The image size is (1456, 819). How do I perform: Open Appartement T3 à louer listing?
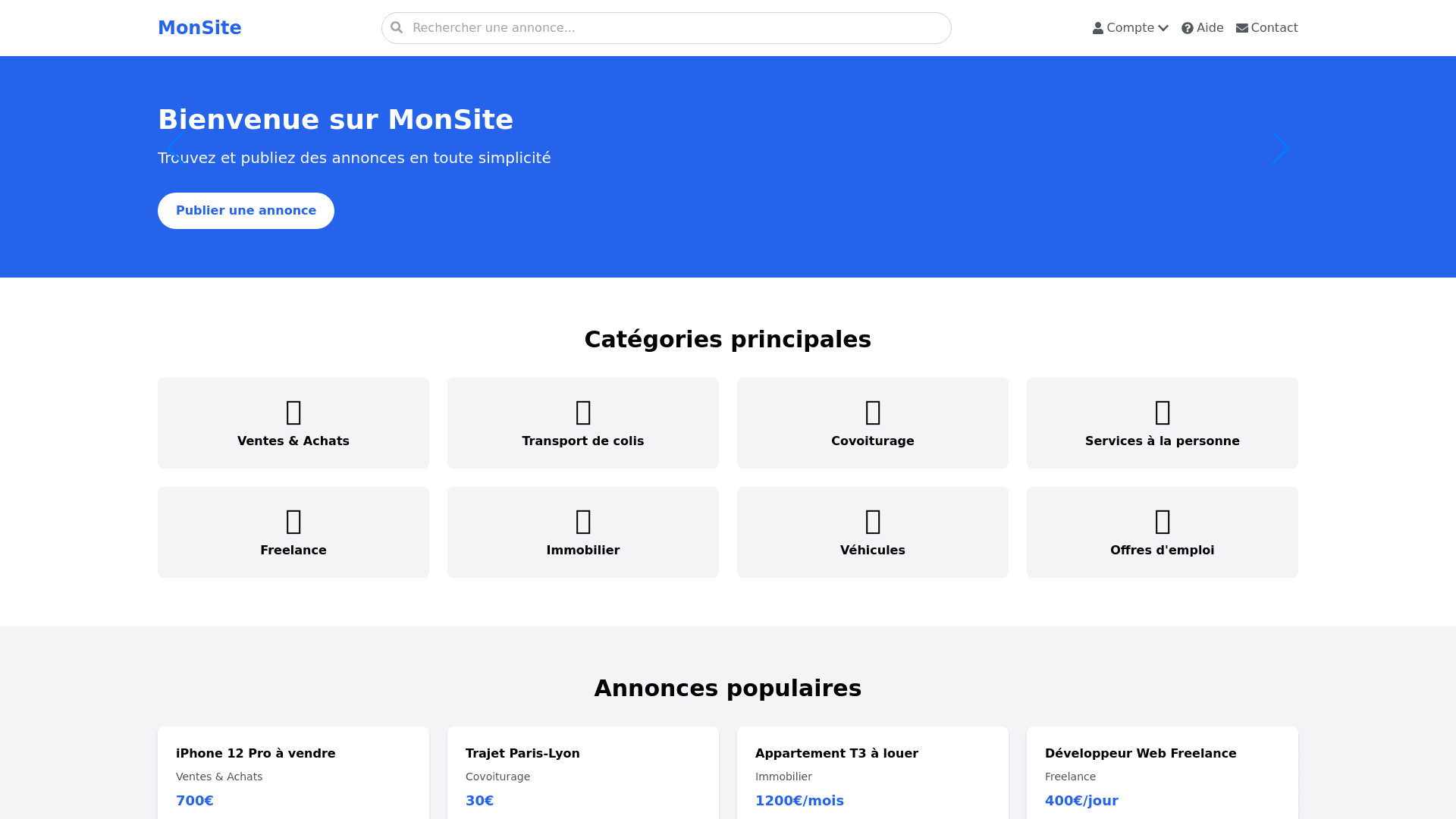836,753
